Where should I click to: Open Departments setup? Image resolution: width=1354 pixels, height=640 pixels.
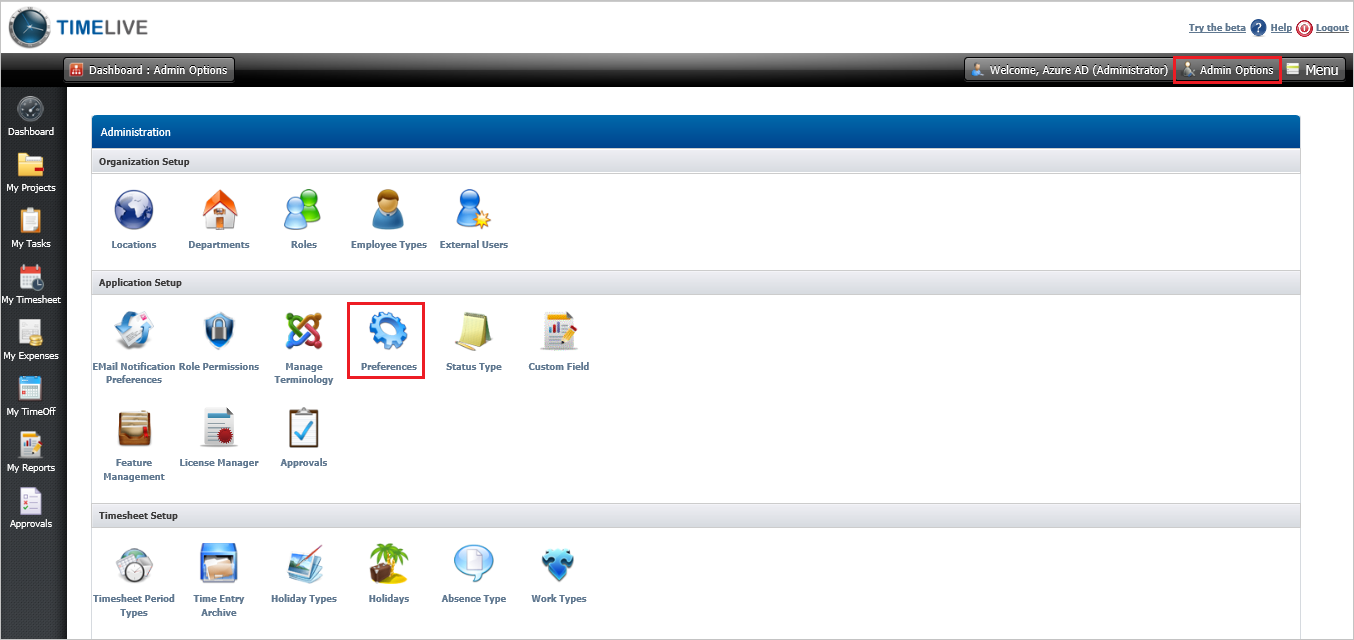click(x=218, y=211)
